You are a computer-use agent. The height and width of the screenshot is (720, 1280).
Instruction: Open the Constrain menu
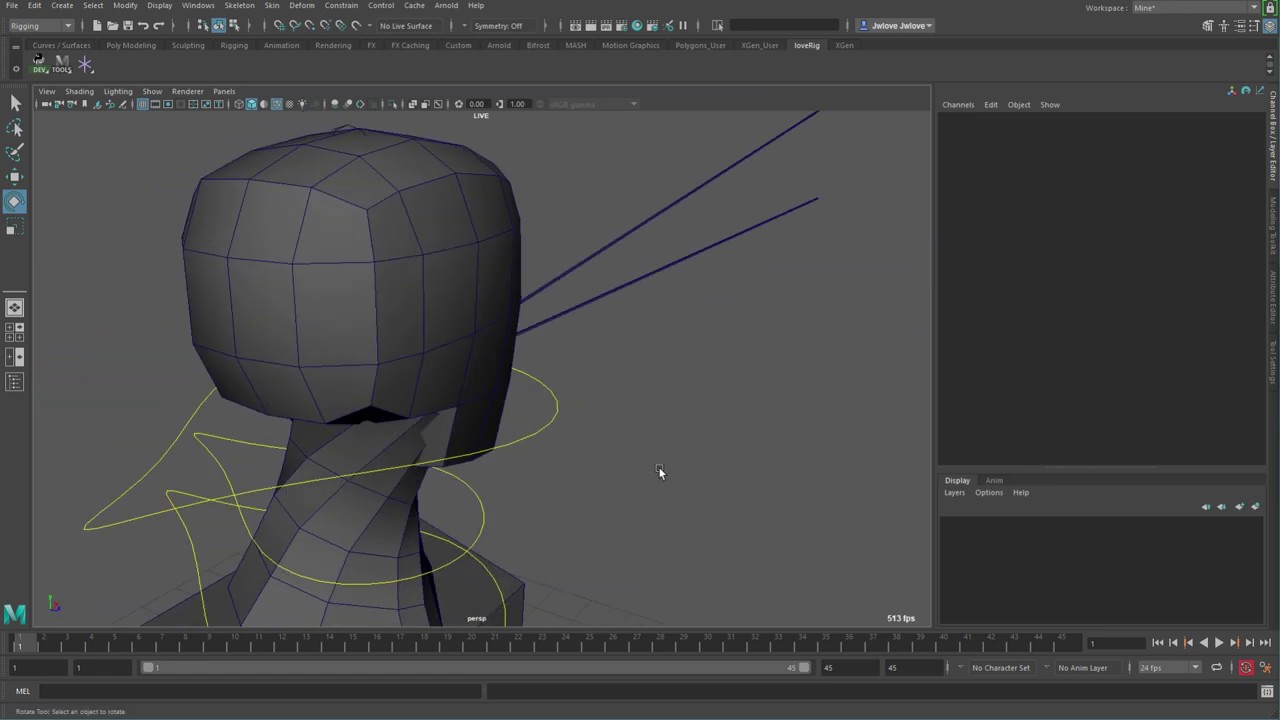[341, 5]
